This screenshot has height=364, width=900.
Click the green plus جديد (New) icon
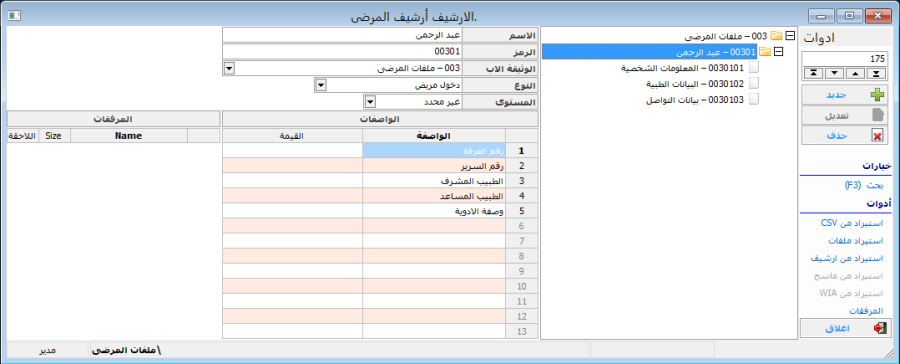(x=878, y=95)
